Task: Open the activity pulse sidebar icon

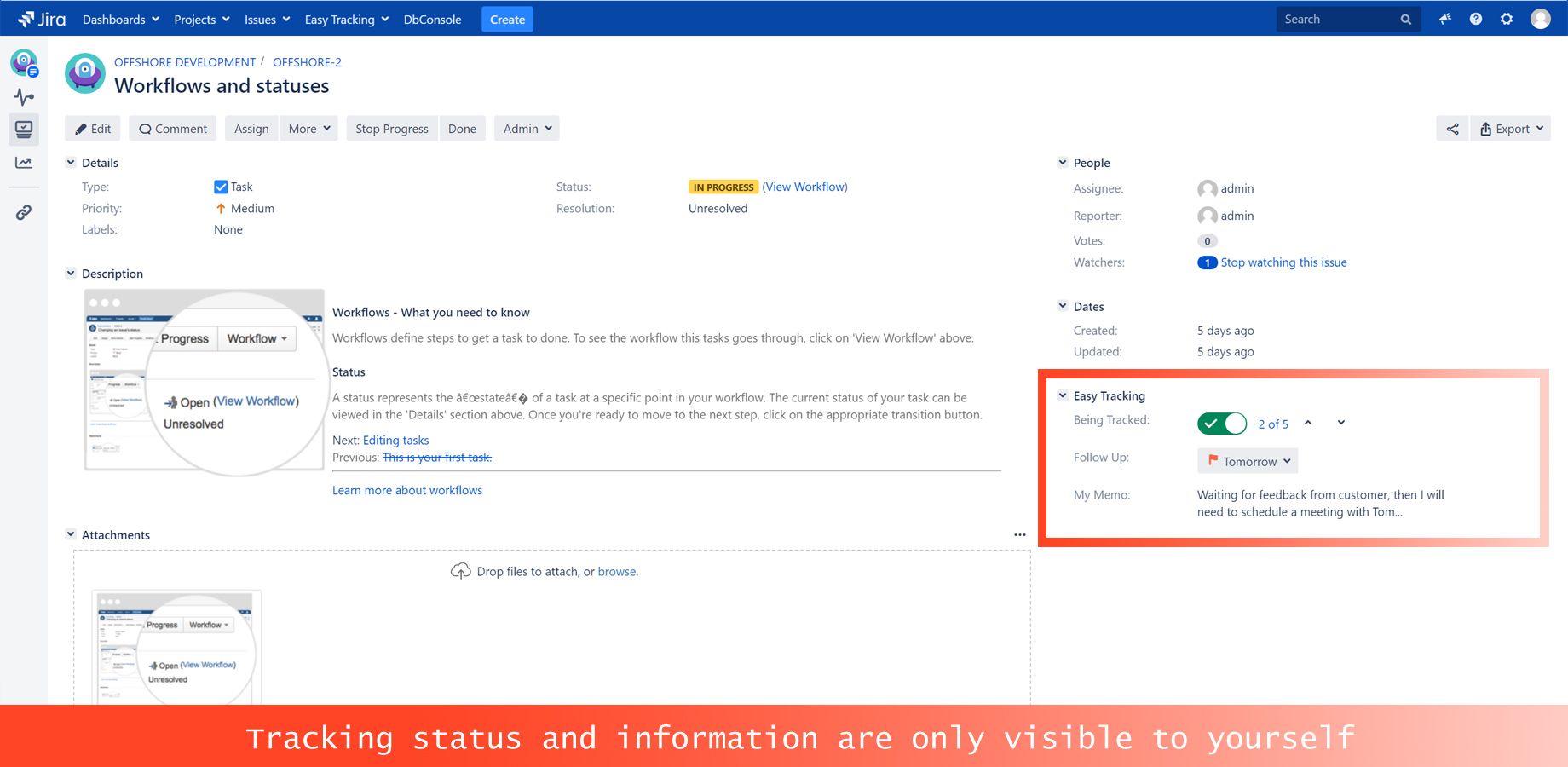Action: click(x=24, y=96)
